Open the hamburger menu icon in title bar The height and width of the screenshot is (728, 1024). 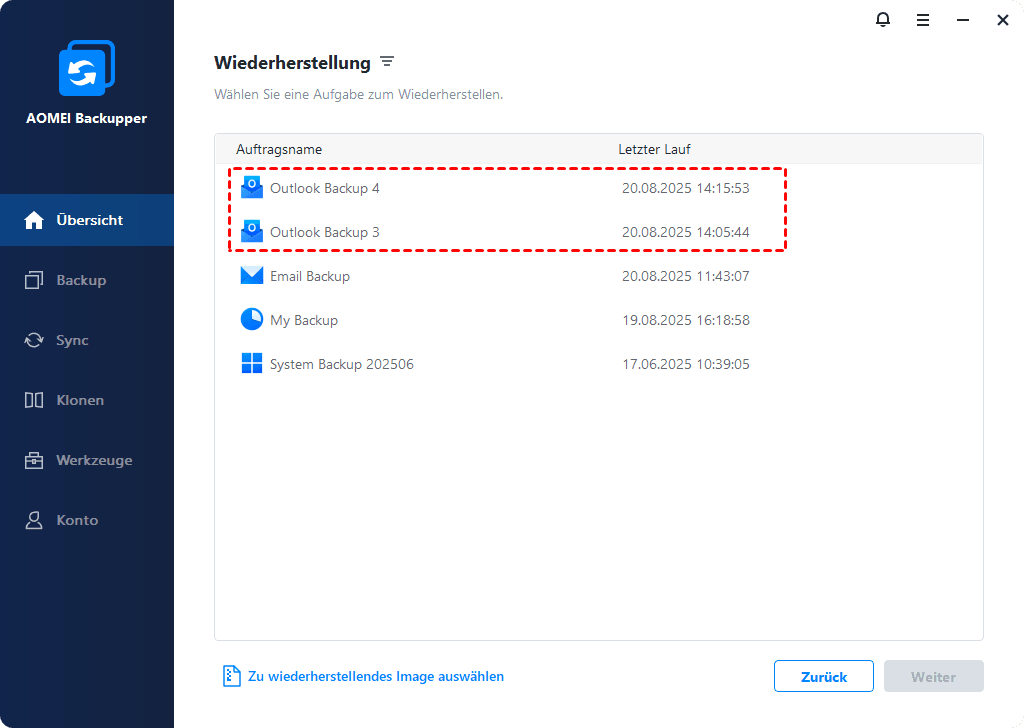coord(923,20)
